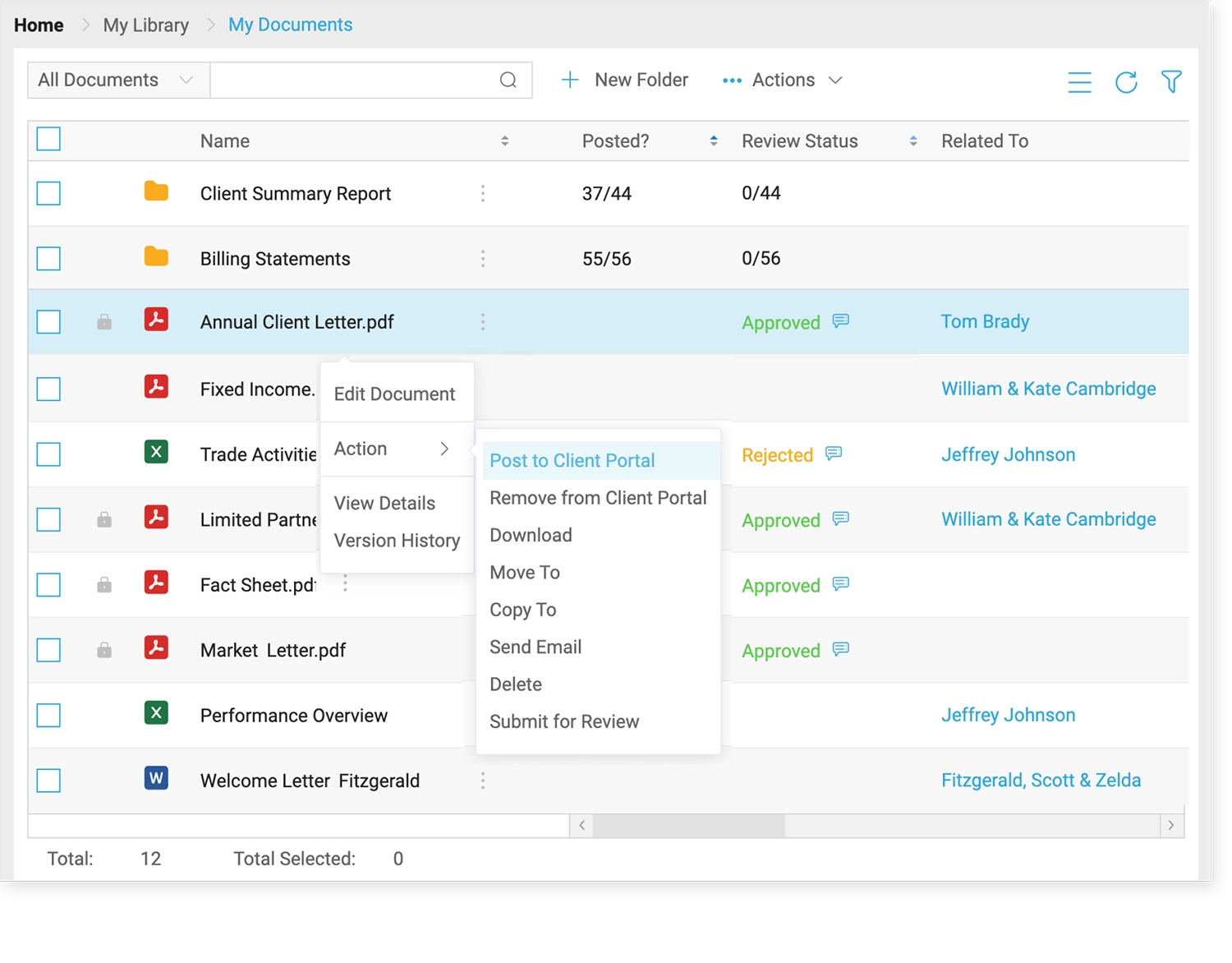
Task: Click the horizontal scrollbar thumb
Action: tap(688, 825)
